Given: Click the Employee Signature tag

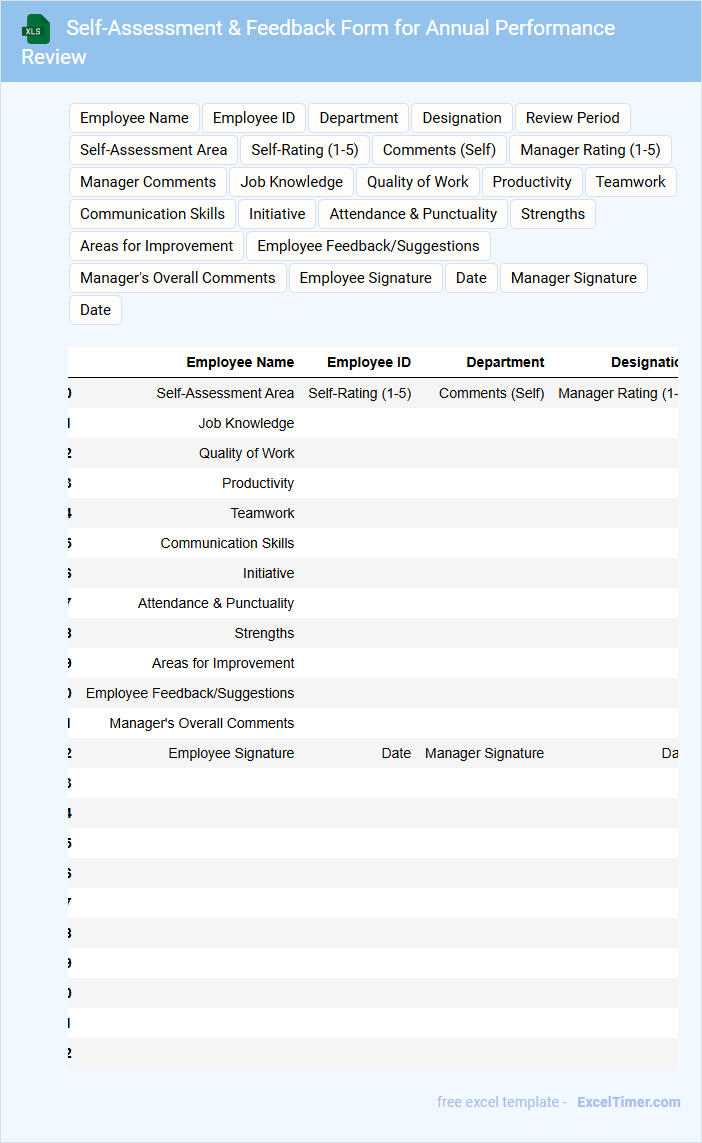Looking at the screenshot, I should pos(365,278).
